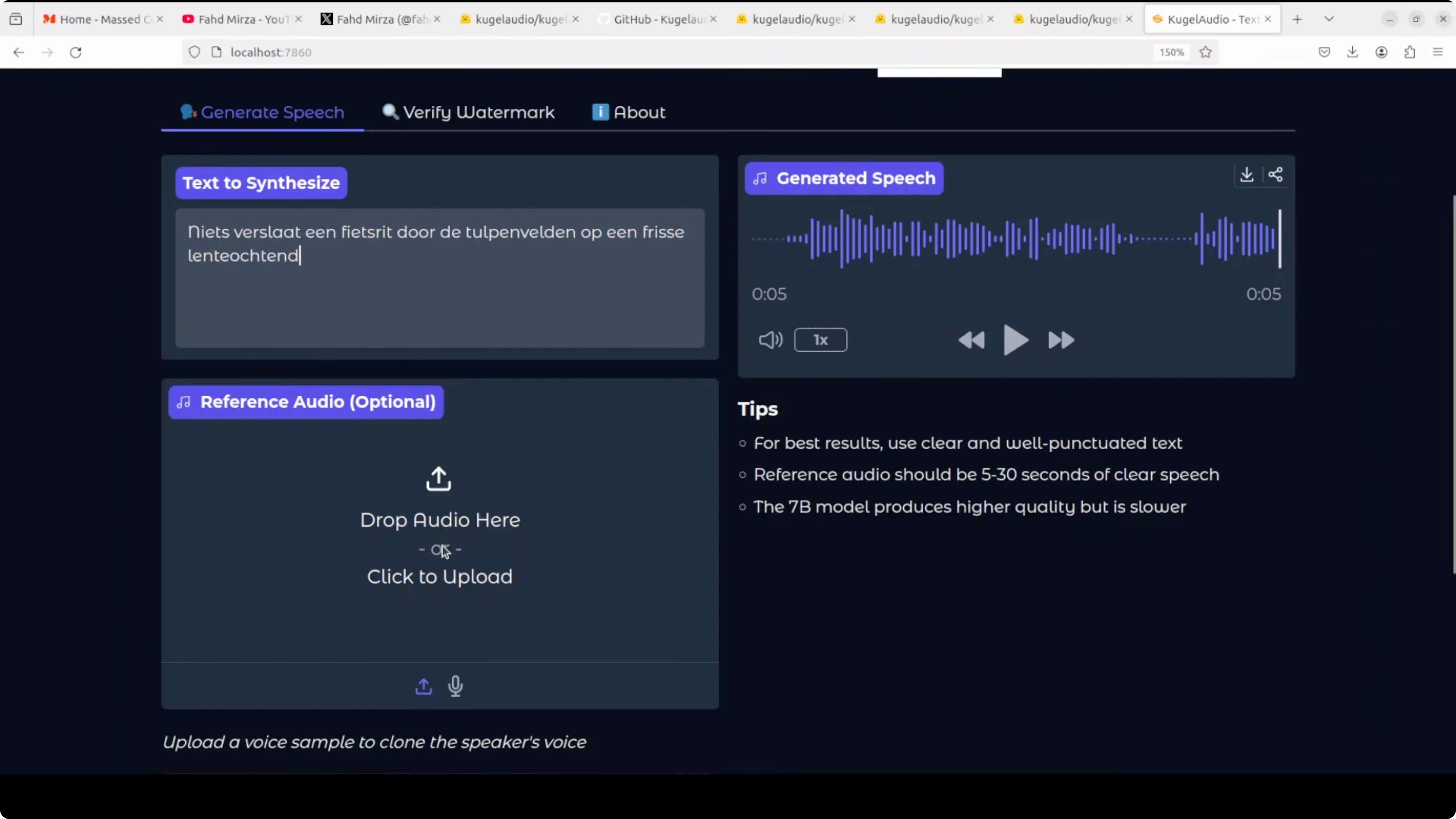Switch to the Verify Watermark tab
The width and height of the screenshot is (1456, 819).
468,112
